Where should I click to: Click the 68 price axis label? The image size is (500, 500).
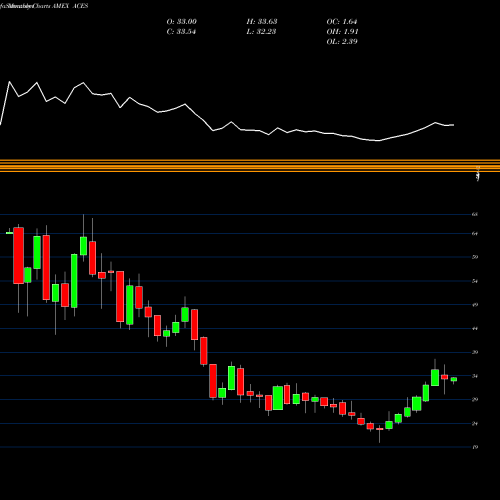[475, 214]
